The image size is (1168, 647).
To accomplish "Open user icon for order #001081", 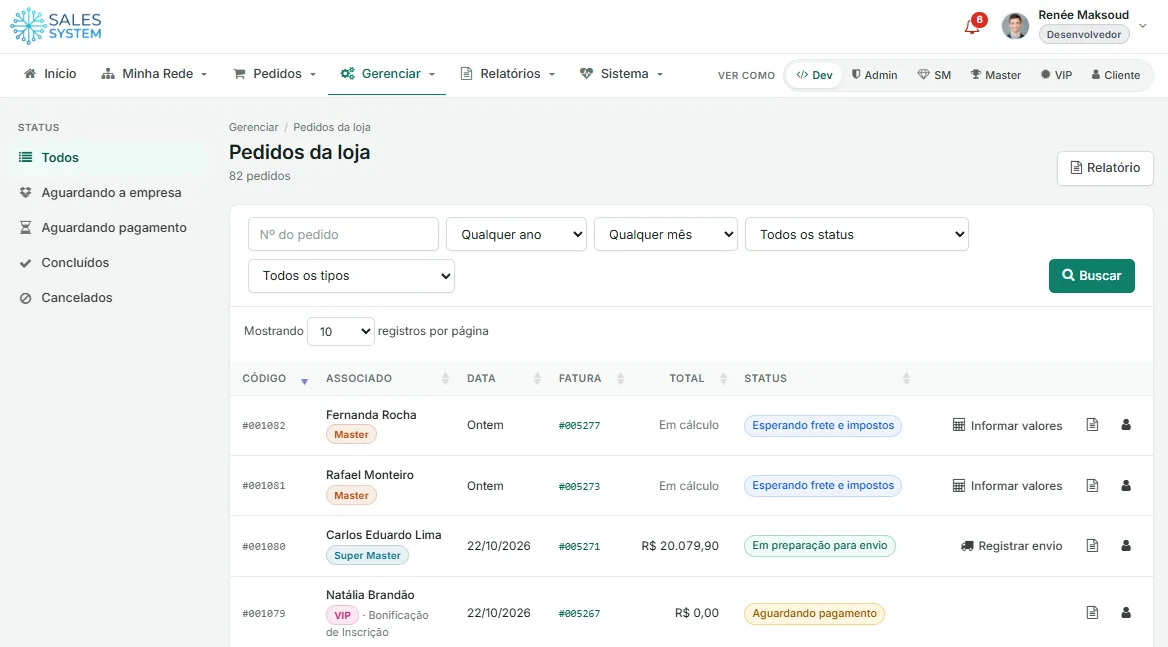I will pyautogui.click(x=1126, y=485).
